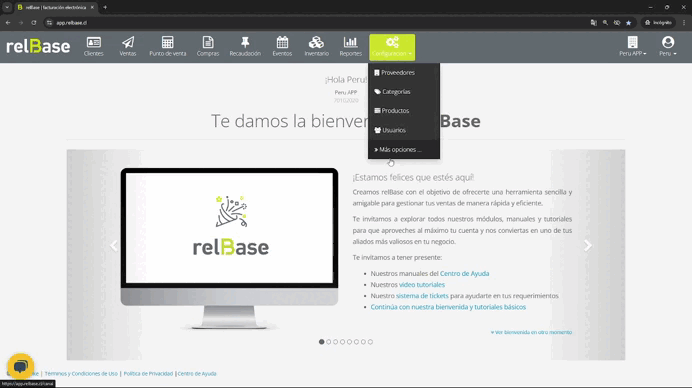This screenshot has height=388, width=692.
Task: Expand the Peru user account dropdown
Action: click(x=668, y=46)
